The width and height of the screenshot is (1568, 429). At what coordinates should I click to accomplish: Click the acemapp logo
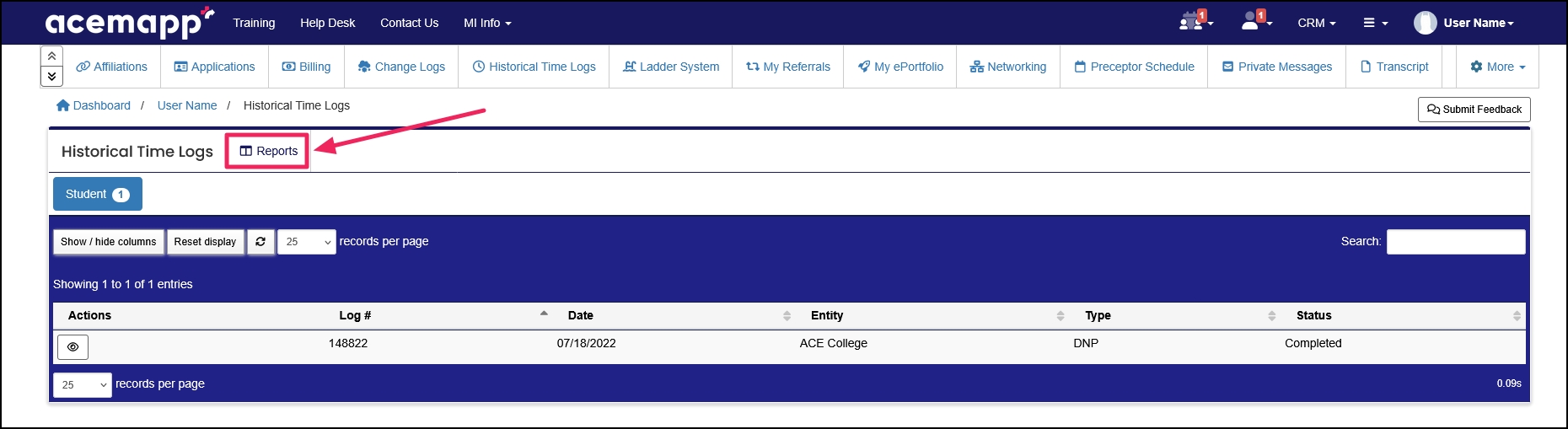(x=130, y=23)
